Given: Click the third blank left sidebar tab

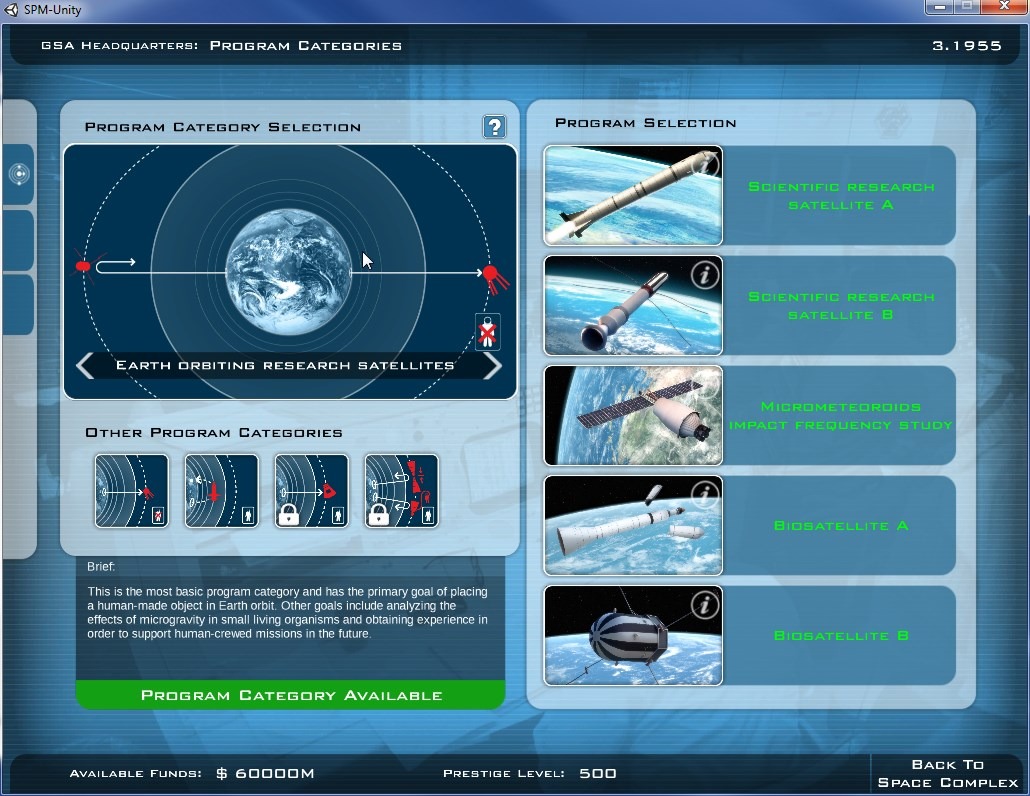Looking at the screenshot, I should [19, 305].
